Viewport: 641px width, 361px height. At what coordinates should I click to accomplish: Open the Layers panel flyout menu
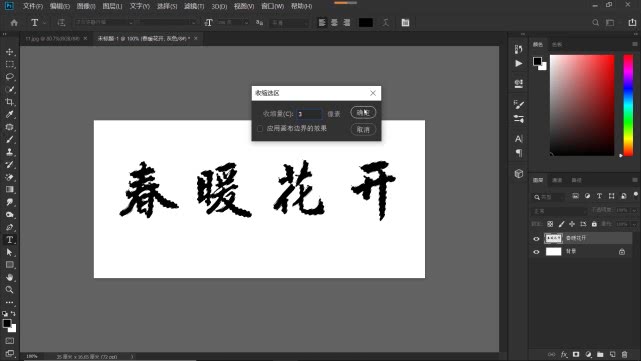635,180
